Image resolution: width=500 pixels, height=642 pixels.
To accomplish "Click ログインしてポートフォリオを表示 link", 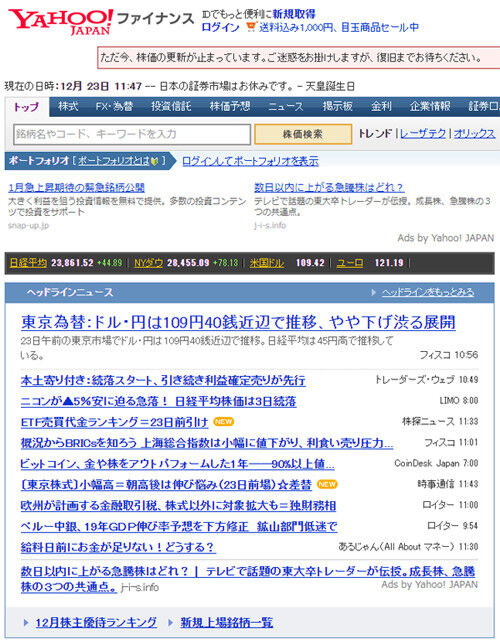I will pyautogui.click(x=250, y=161).
